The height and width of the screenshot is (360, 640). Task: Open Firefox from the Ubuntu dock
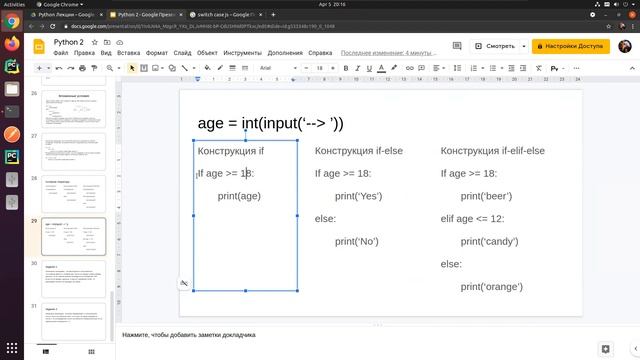pos(12,44)
